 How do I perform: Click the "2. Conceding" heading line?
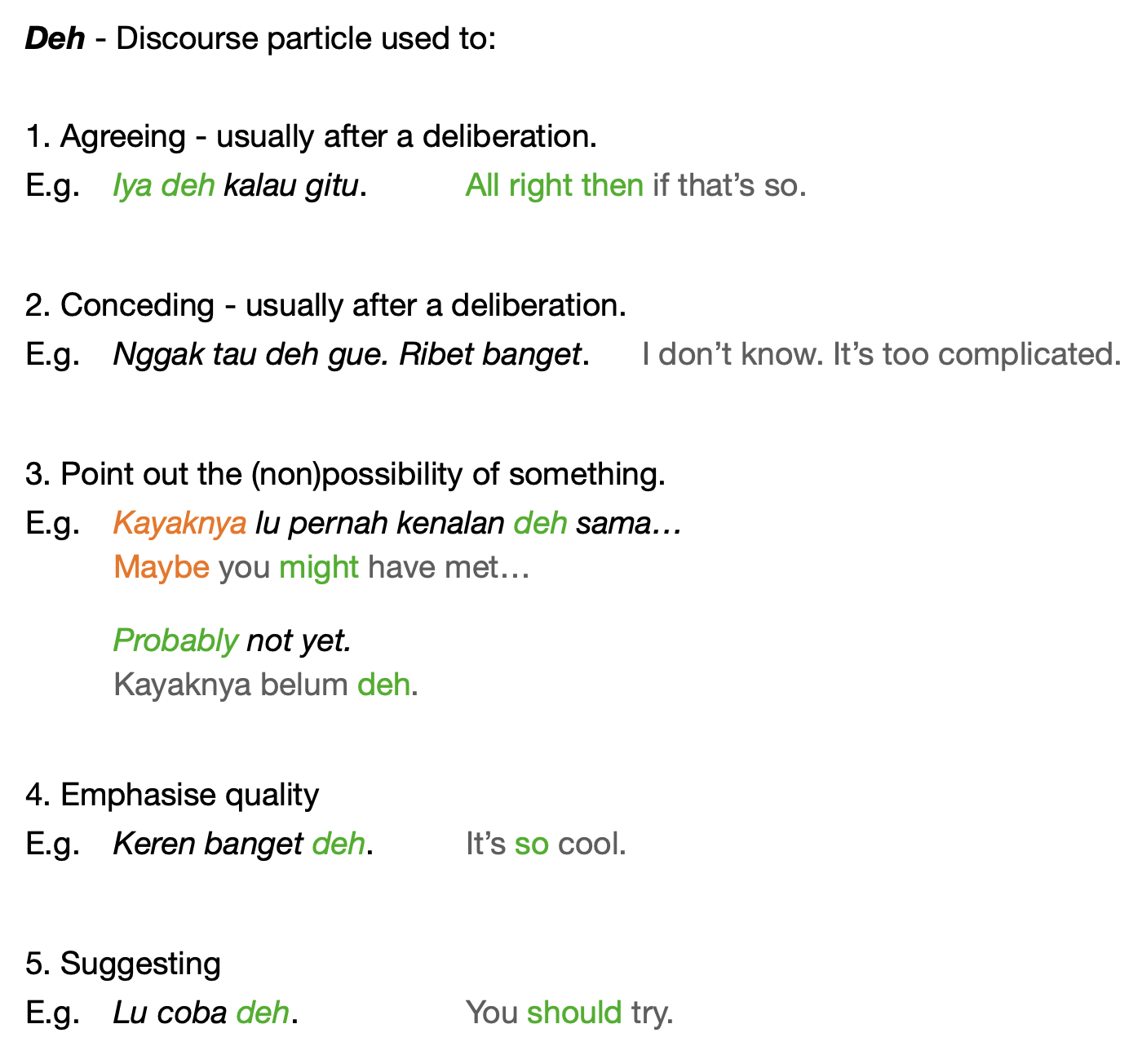[x=325, y=305]
